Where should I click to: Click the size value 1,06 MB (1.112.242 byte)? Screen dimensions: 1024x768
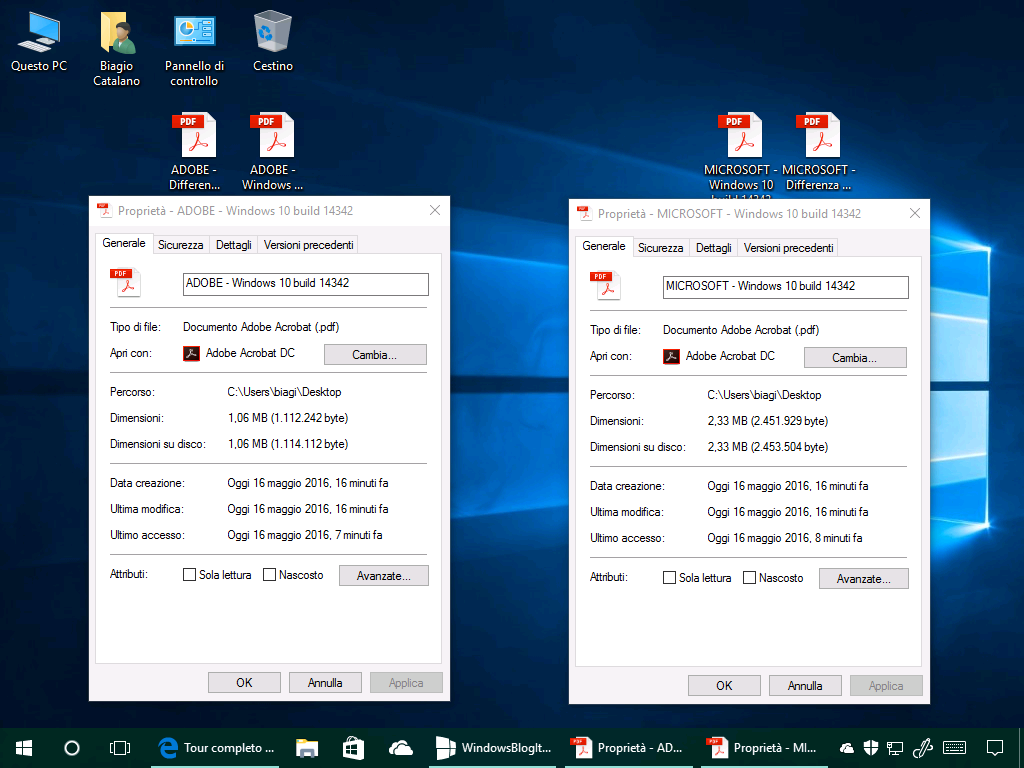[288, 418]
